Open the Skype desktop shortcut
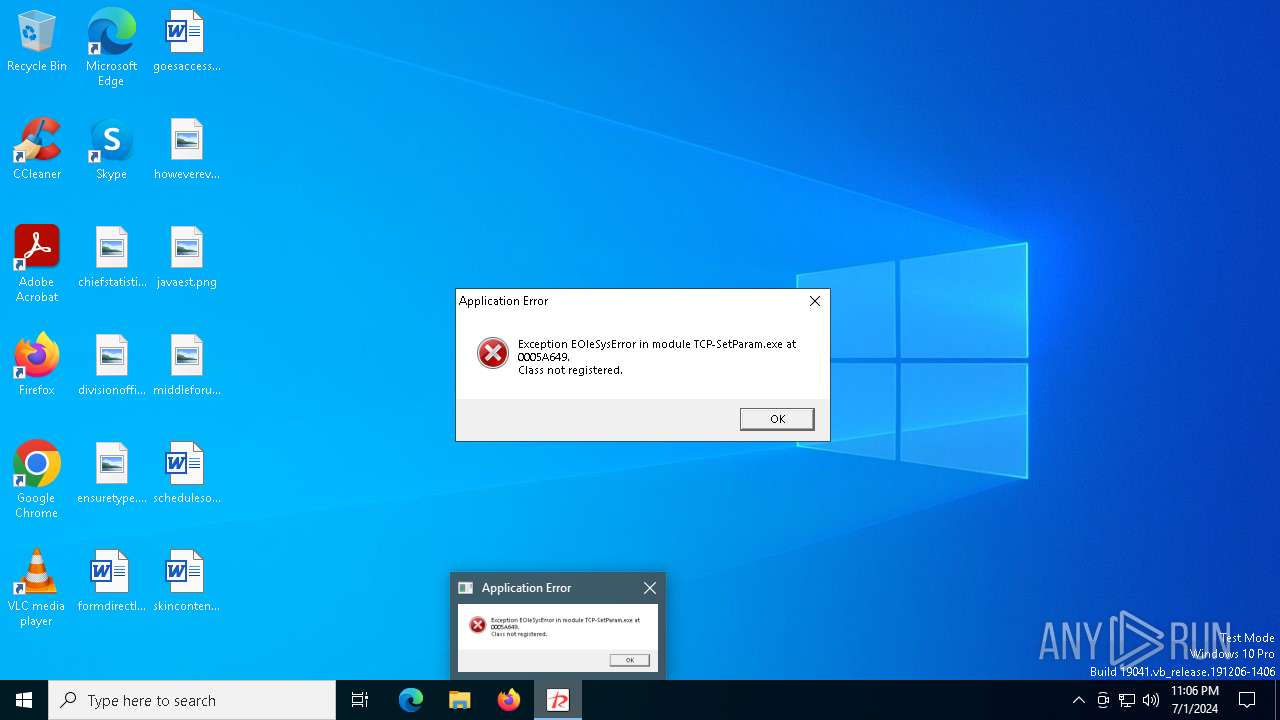Viewport: 1280px width, 720px height. pos(111,150)
